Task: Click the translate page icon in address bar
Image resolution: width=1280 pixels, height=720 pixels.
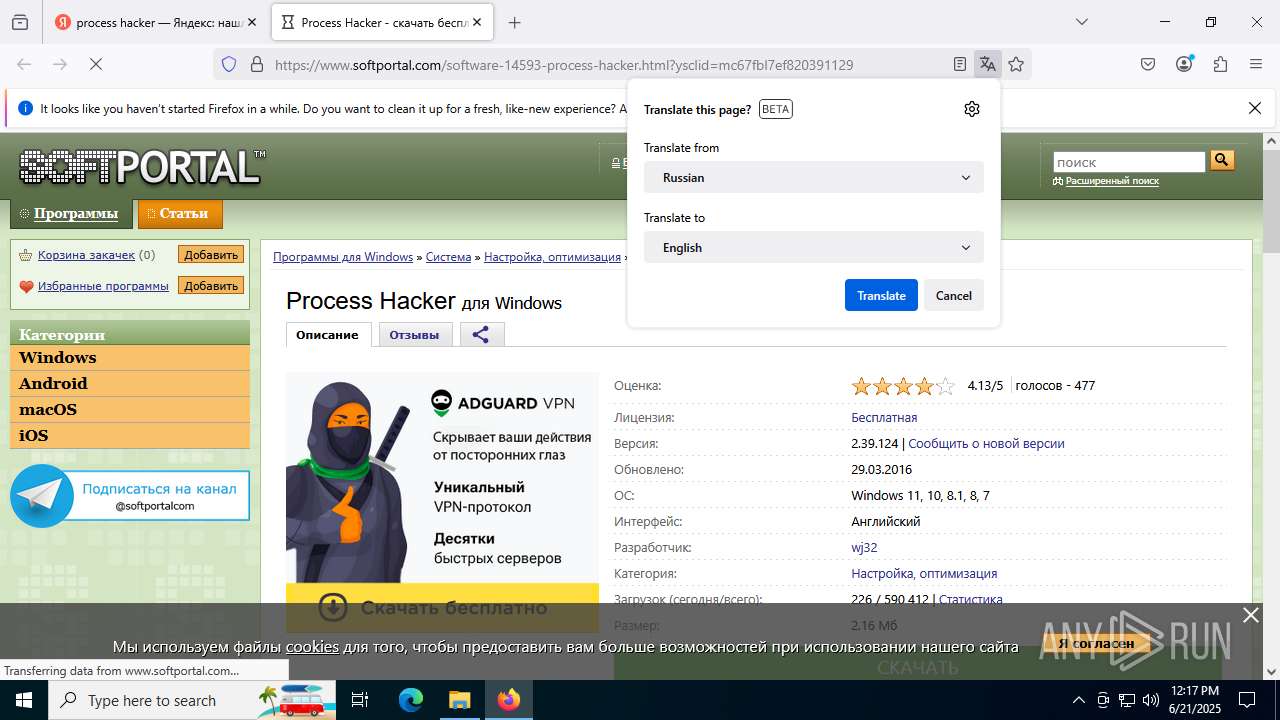Action: [988, 64]
